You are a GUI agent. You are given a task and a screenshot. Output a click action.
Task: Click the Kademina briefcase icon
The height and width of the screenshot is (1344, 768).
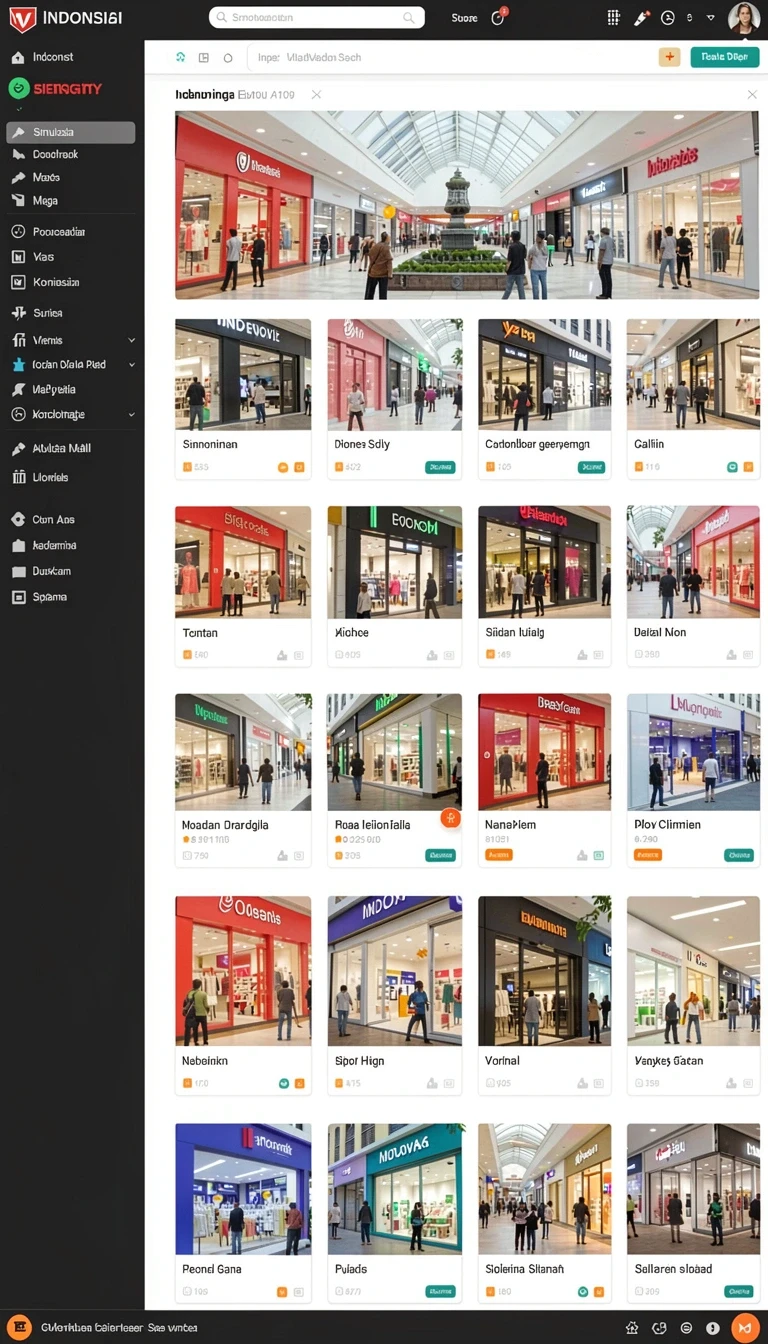tap(17, 546)
